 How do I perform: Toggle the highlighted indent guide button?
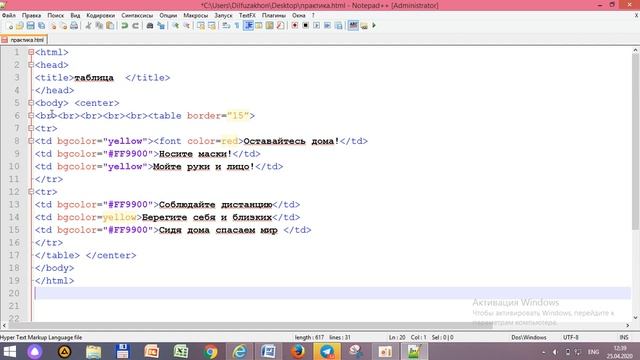[x=248, y=26]
